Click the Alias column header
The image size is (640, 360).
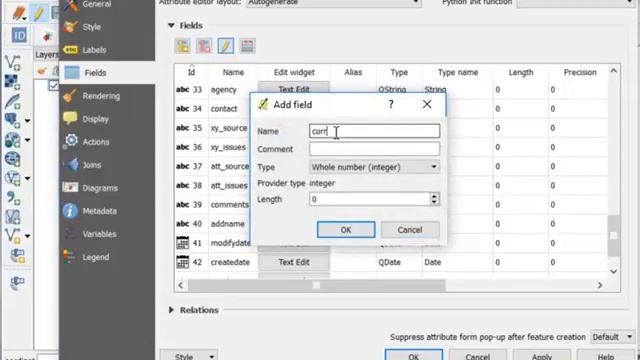353,72
